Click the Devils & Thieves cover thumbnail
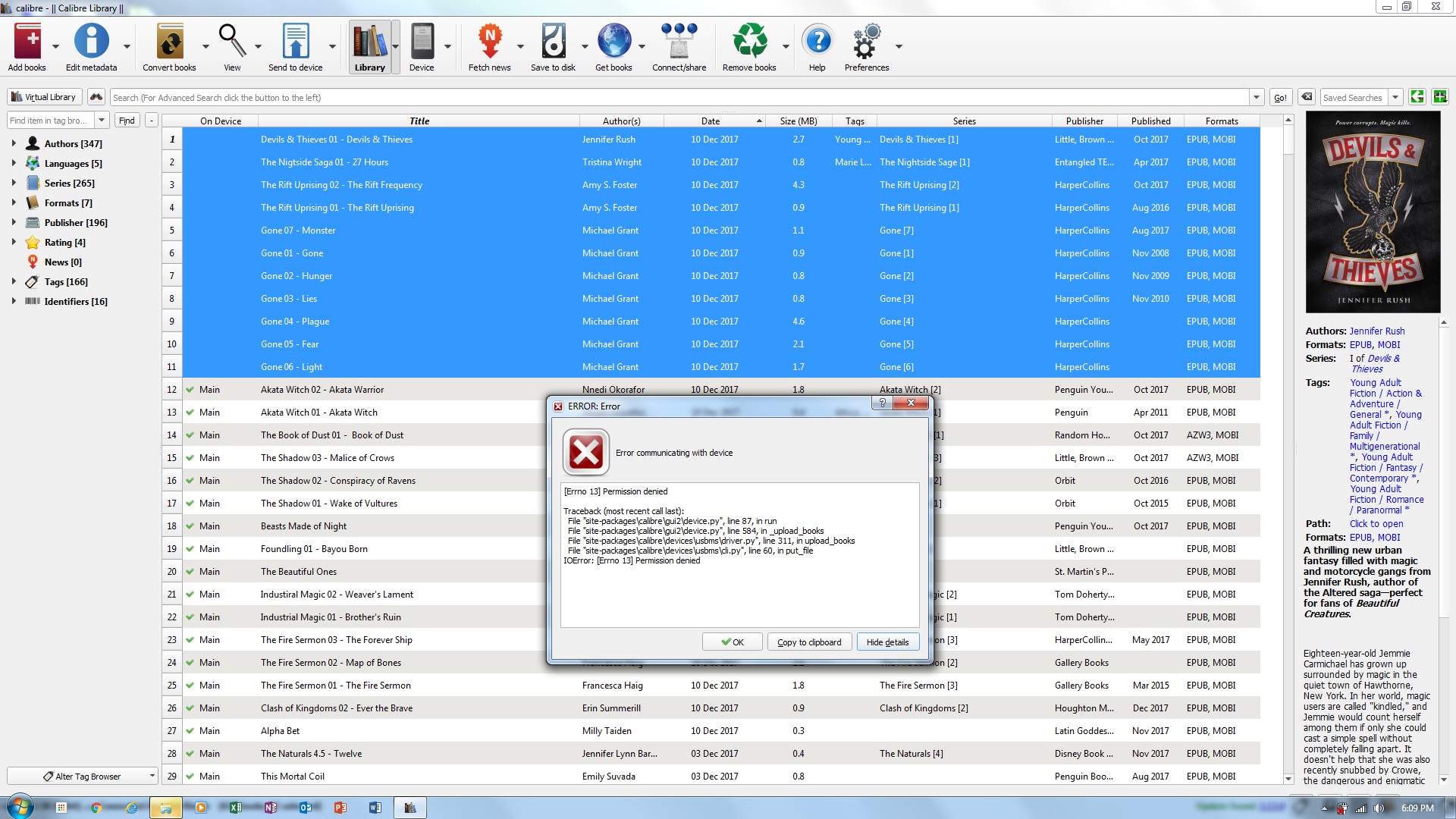Screen dimensions: 1456x819 pos(1373,212)
